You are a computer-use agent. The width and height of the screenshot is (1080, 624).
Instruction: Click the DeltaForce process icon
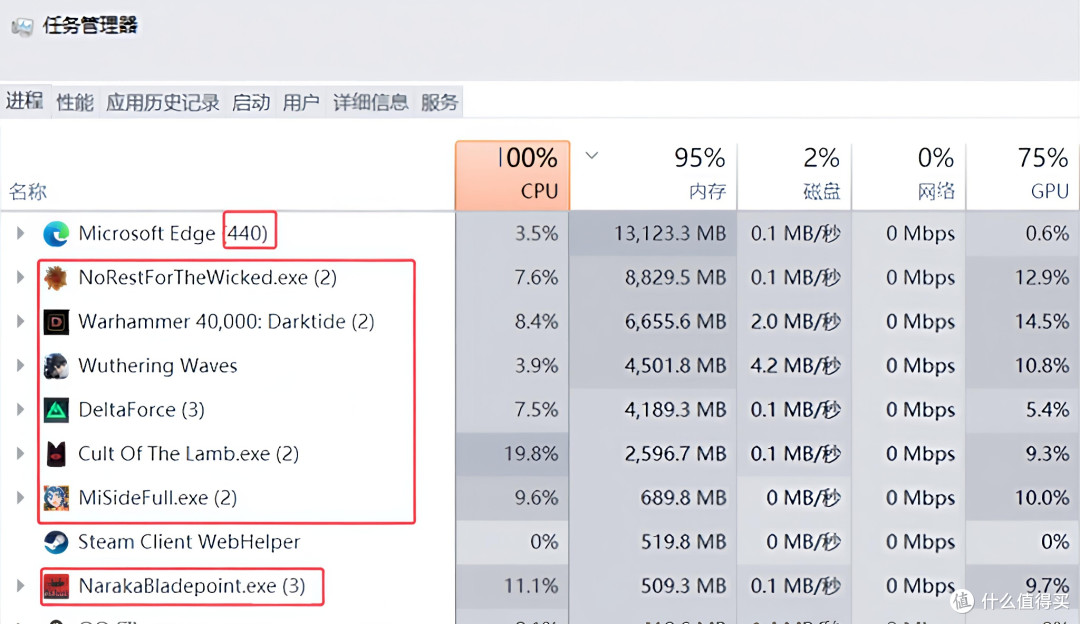pyautogui.click(x=56, y=410)
